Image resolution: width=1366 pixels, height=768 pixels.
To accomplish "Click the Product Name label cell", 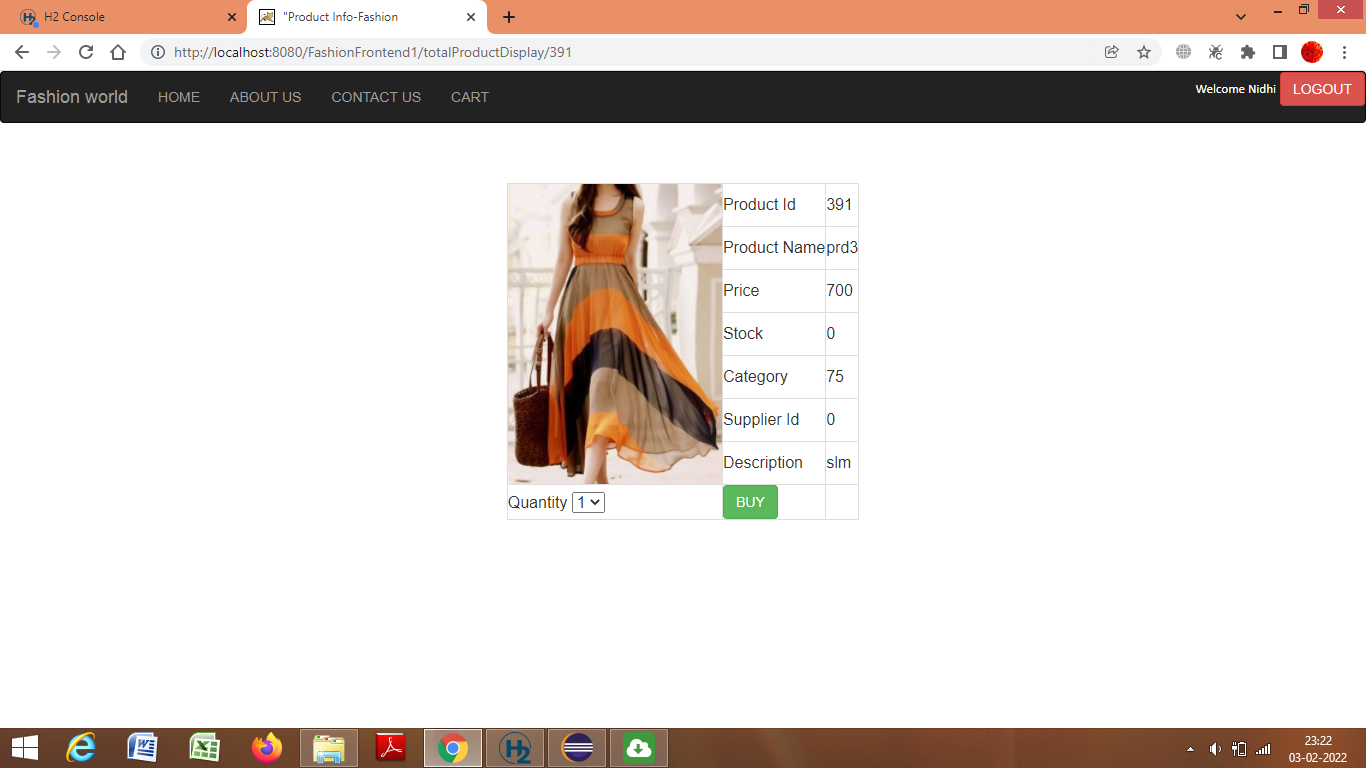I will (x=774, y=247).
